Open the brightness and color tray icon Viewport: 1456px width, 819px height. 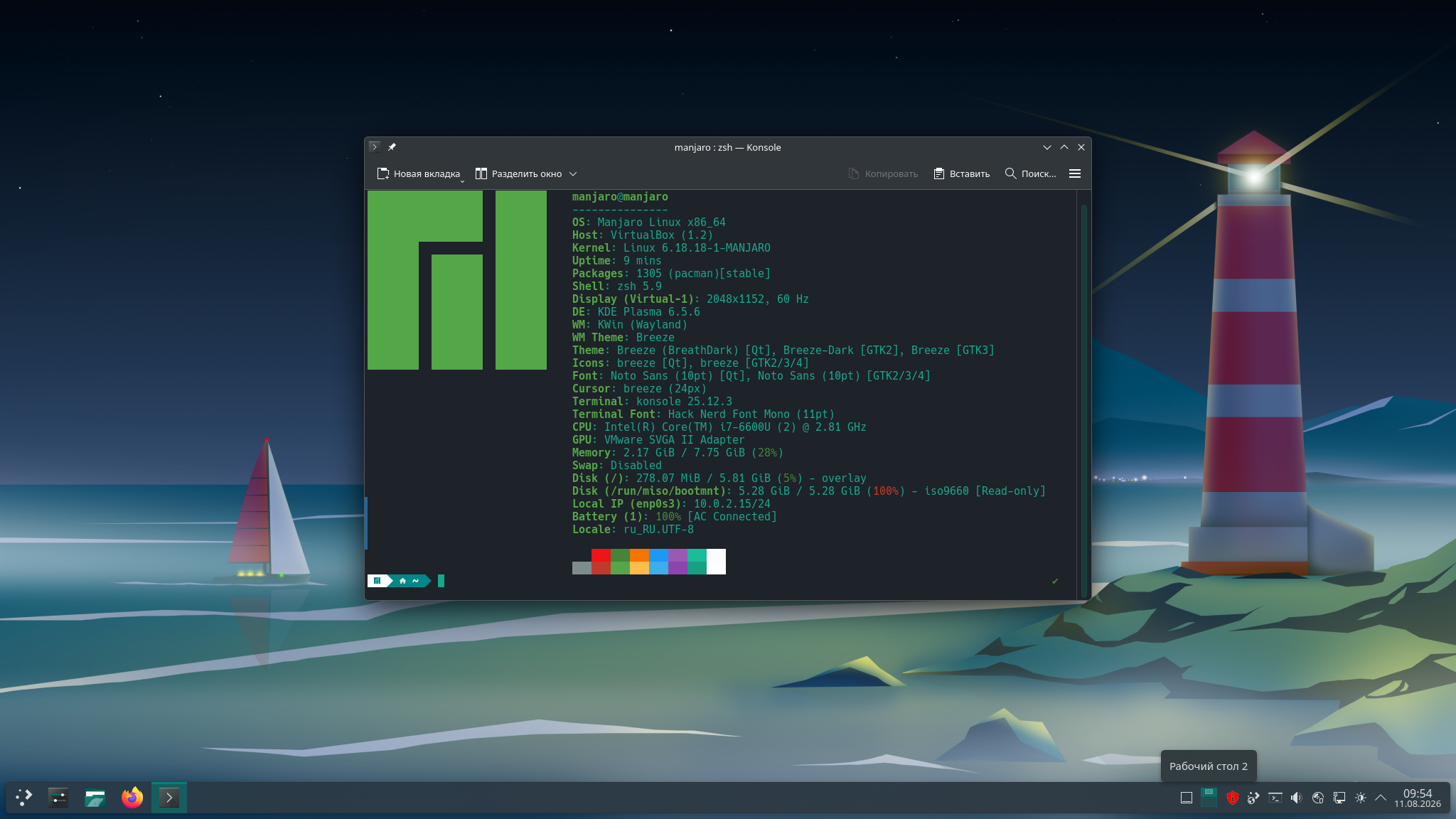pyautogui.click(x=1361, y=798)
